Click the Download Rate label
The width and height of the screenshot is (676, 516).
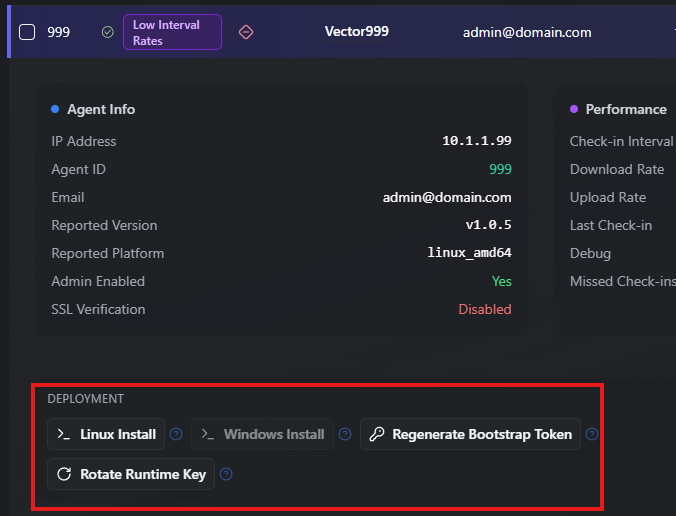pos(617,169)
